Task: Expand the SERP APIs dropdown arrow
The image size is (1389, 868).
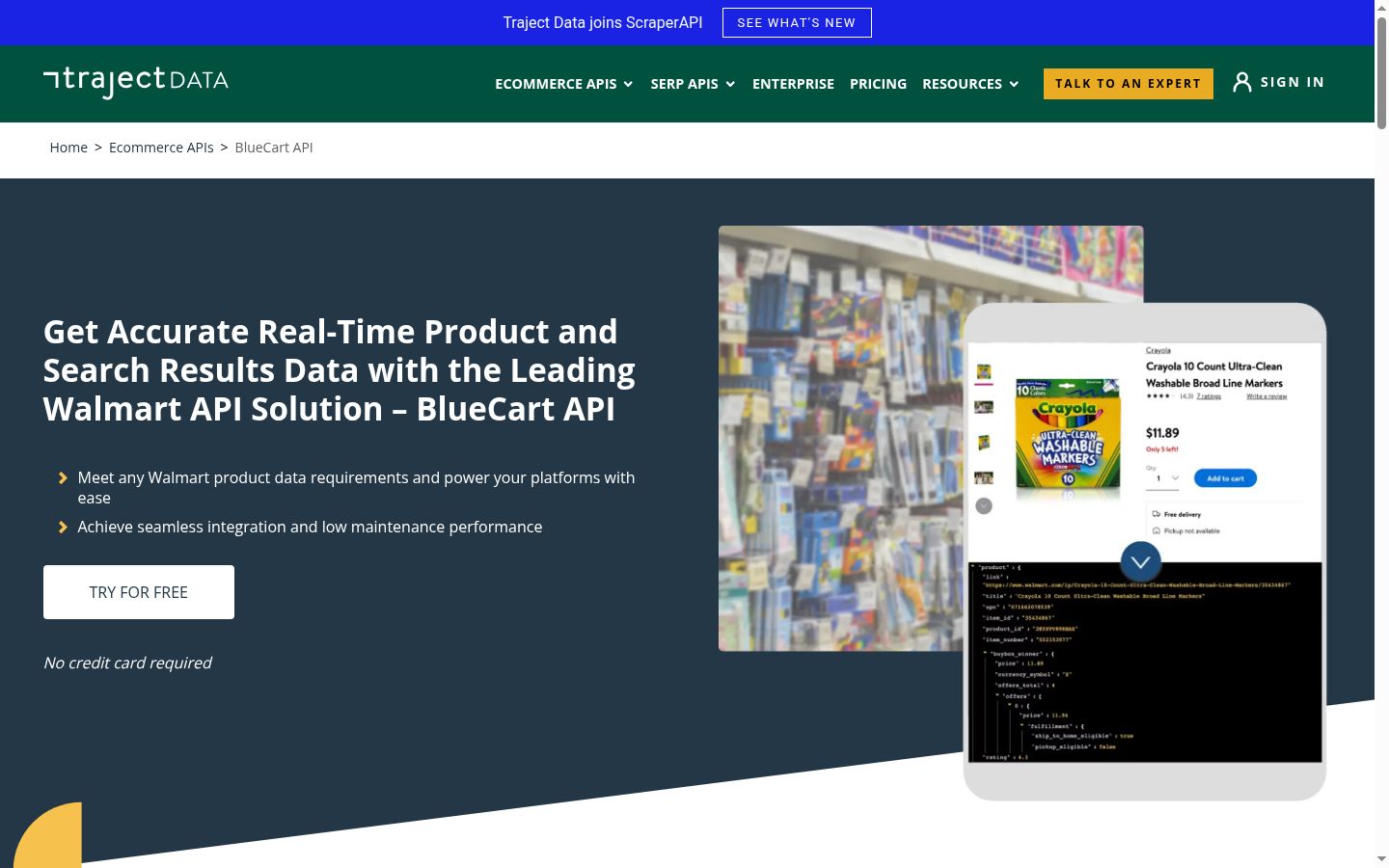Action: (730, 85)
